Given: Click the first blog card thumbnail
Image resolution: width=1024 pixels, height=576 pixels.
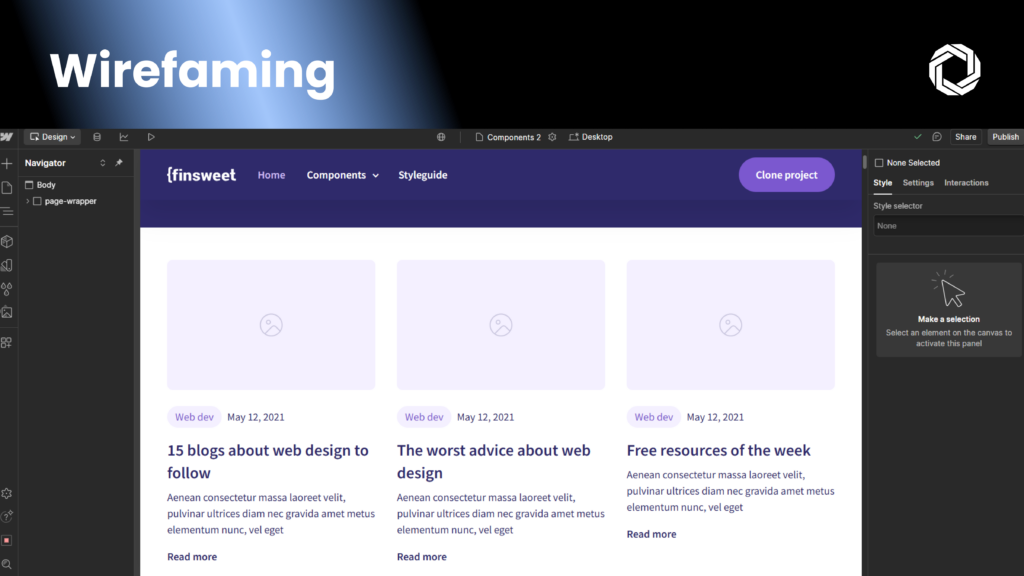Looking at the screenshot, I should coord(271,325).
